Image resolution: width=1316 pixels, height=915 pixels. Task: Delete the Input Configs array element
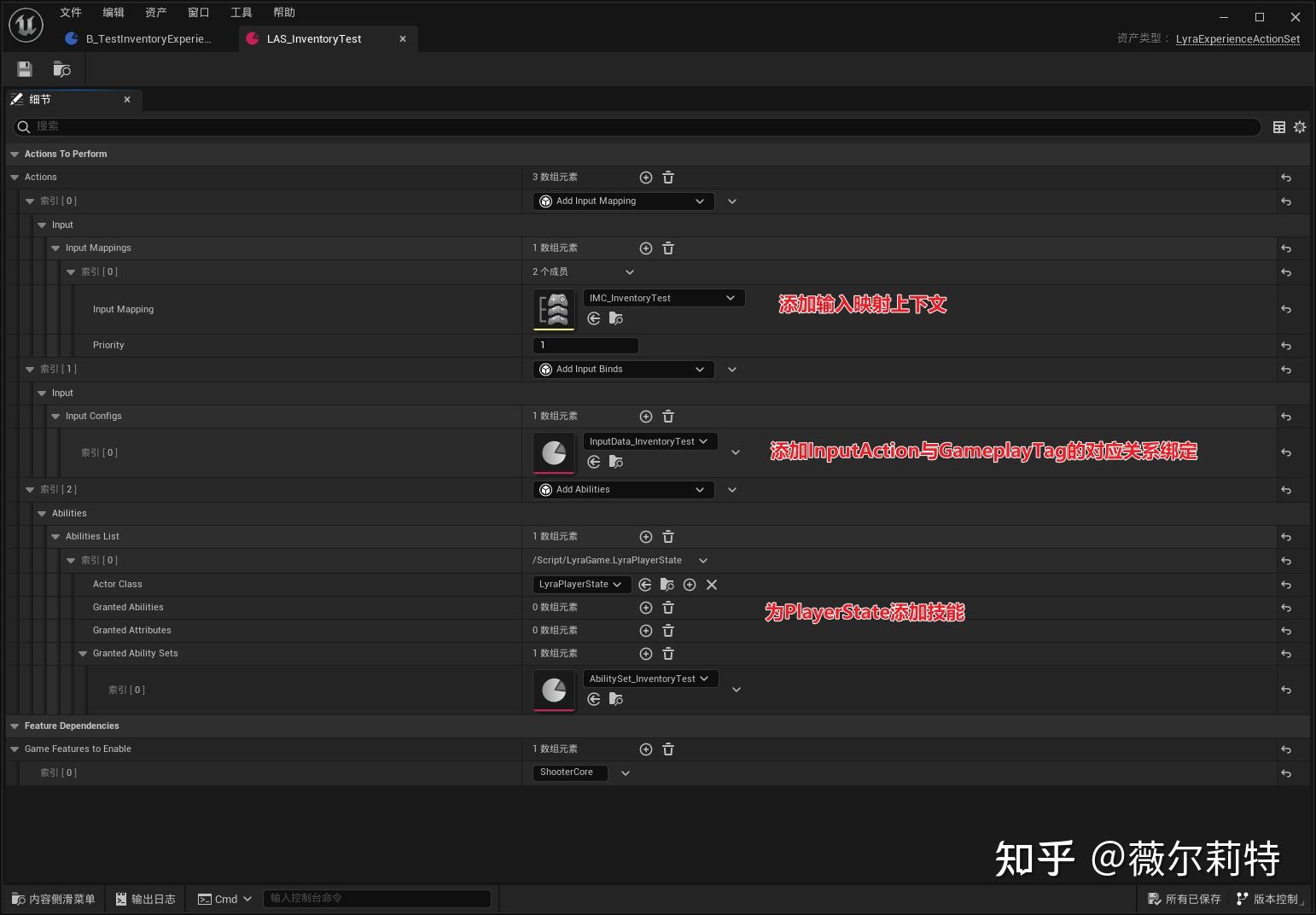(668, 417)
